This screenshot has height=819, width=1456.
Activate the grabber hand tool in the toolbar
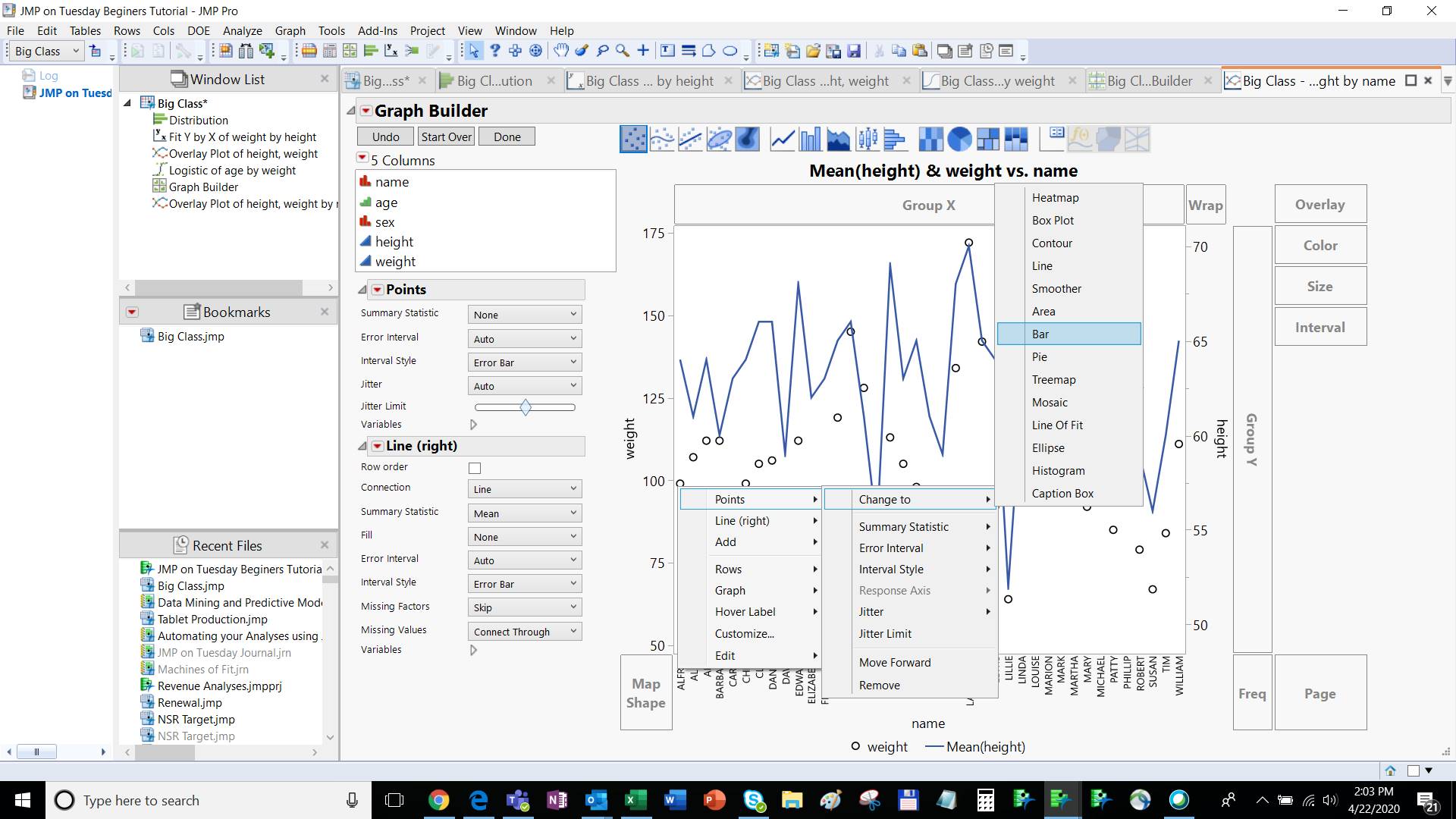point(561,52)
